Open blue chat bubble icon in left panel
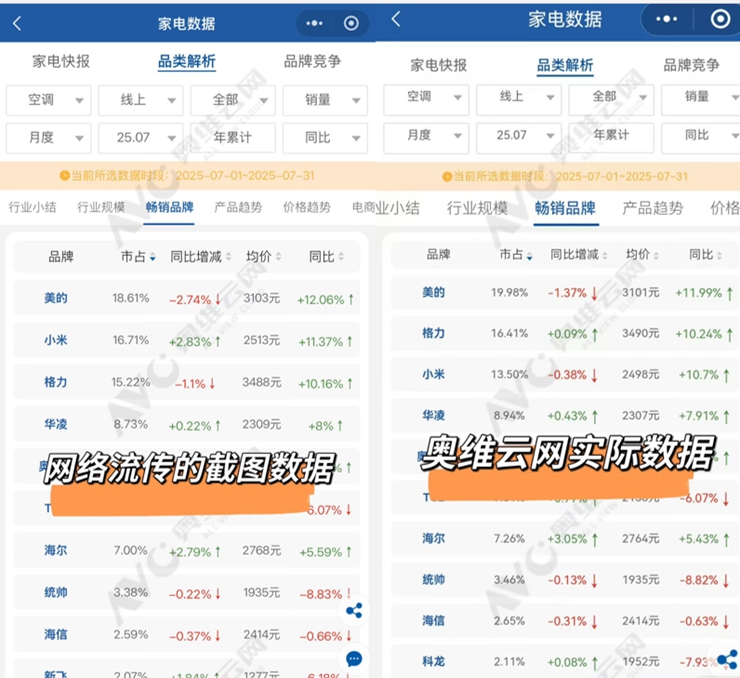740x678 pixels. 353,659
